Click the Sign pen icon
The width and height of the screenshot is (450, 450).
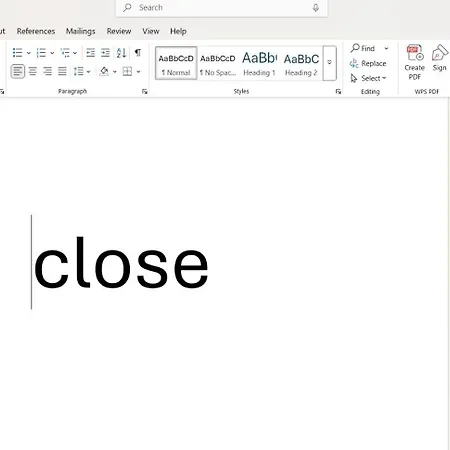point(439,58)
